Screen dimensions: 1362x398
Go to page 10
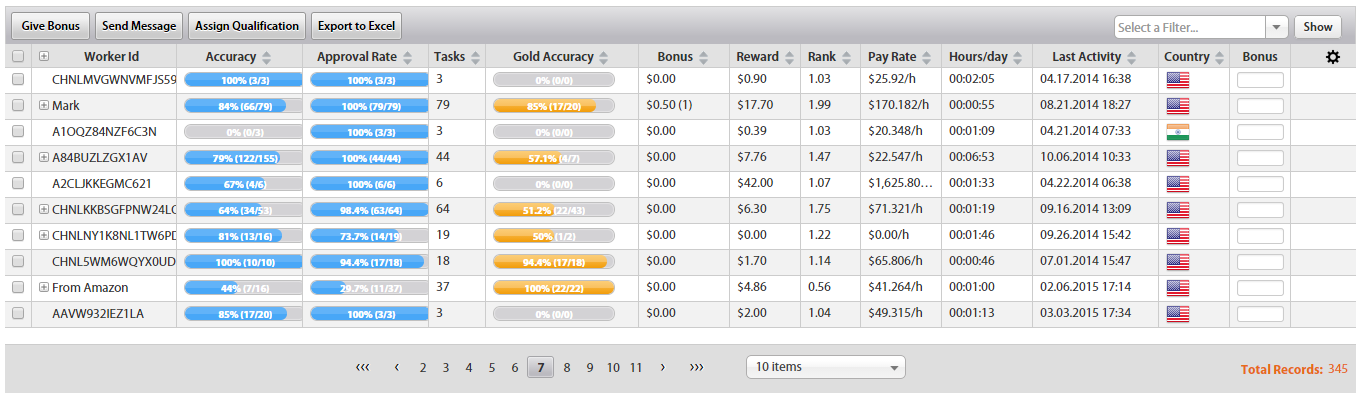tap(613, 367)
